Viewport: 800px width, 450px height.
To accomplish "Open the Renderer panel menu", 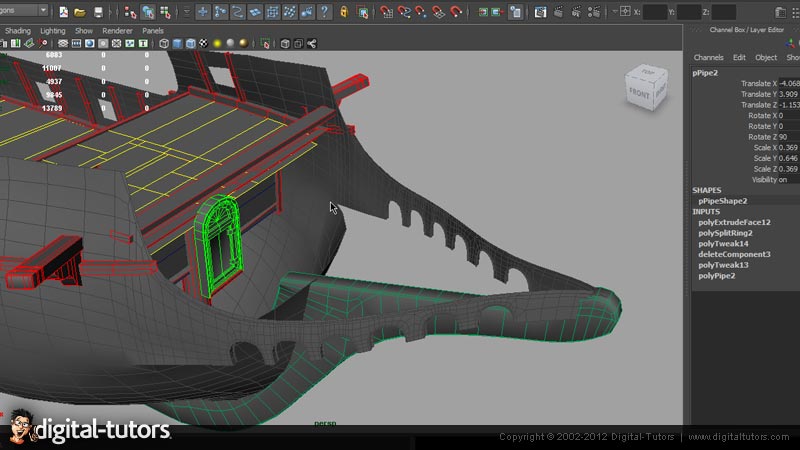I will click(118, 31).
